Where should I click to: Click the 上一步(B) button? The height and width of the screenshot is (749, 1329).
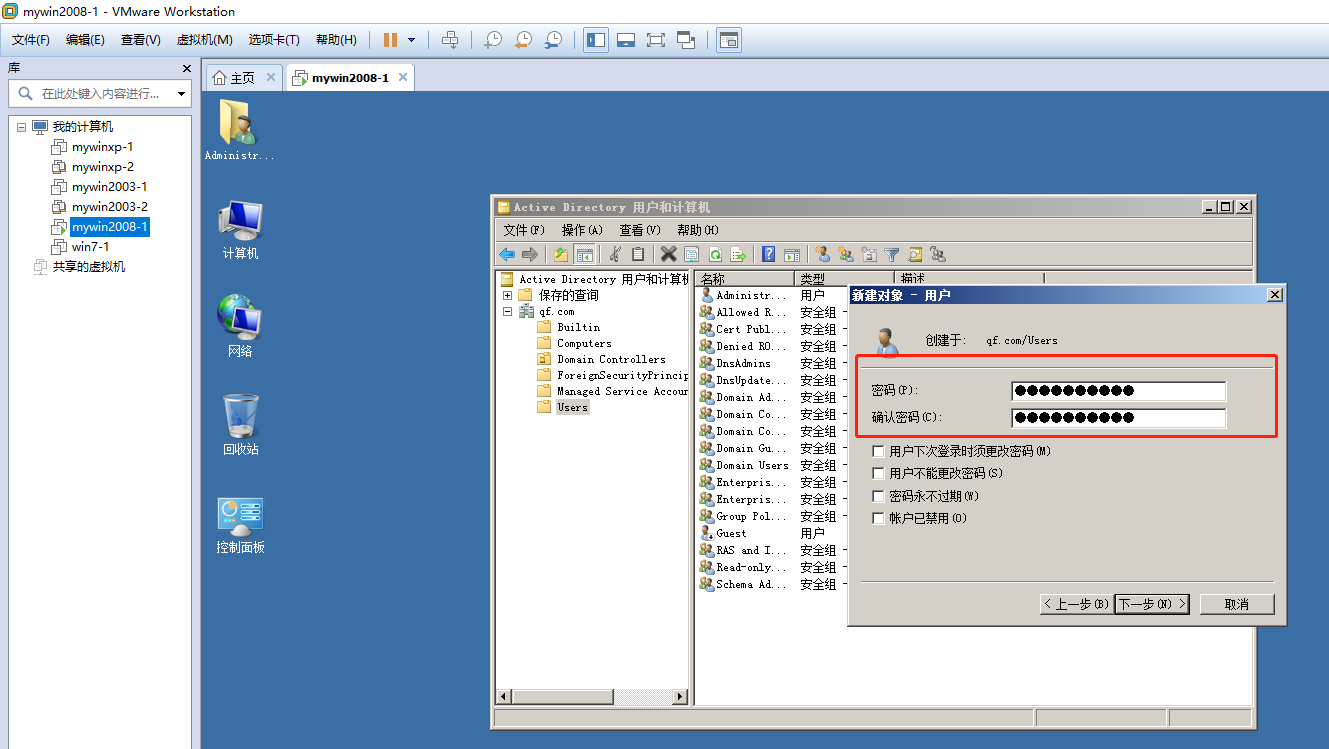(1076, 604)
